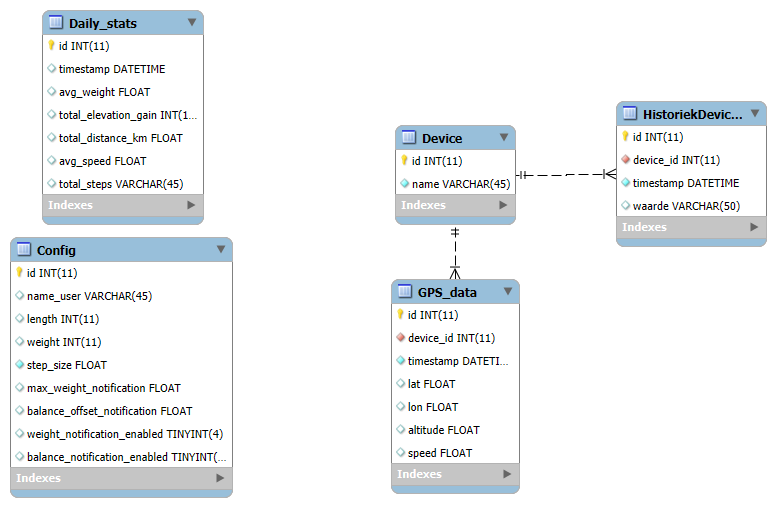
Task: Select the primary key icon of Device id
Action: click(x=404, y=160)
